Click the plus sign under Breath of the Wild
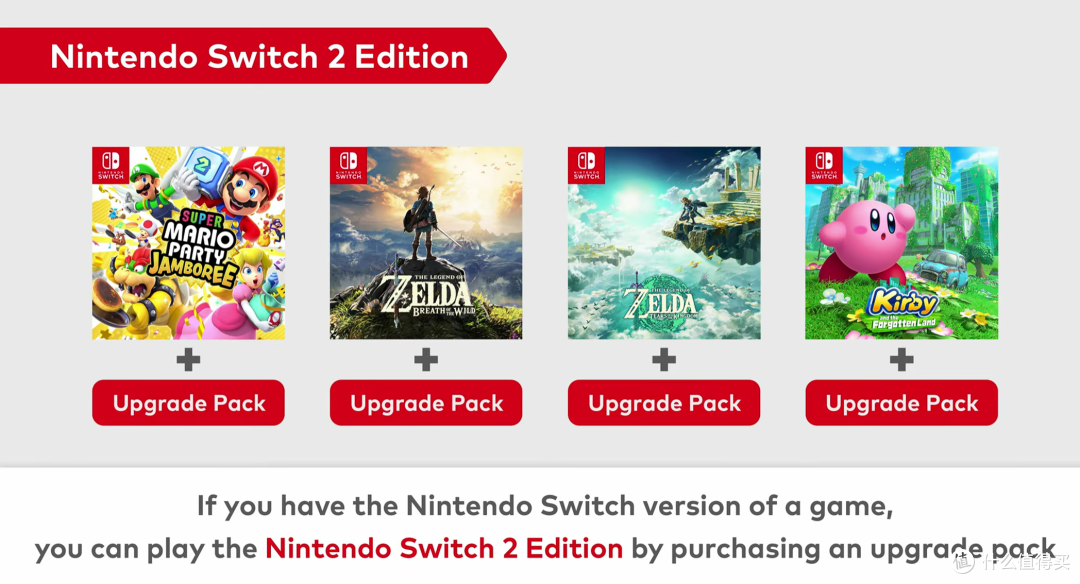 pyautogui.click(x=426, y=359)
